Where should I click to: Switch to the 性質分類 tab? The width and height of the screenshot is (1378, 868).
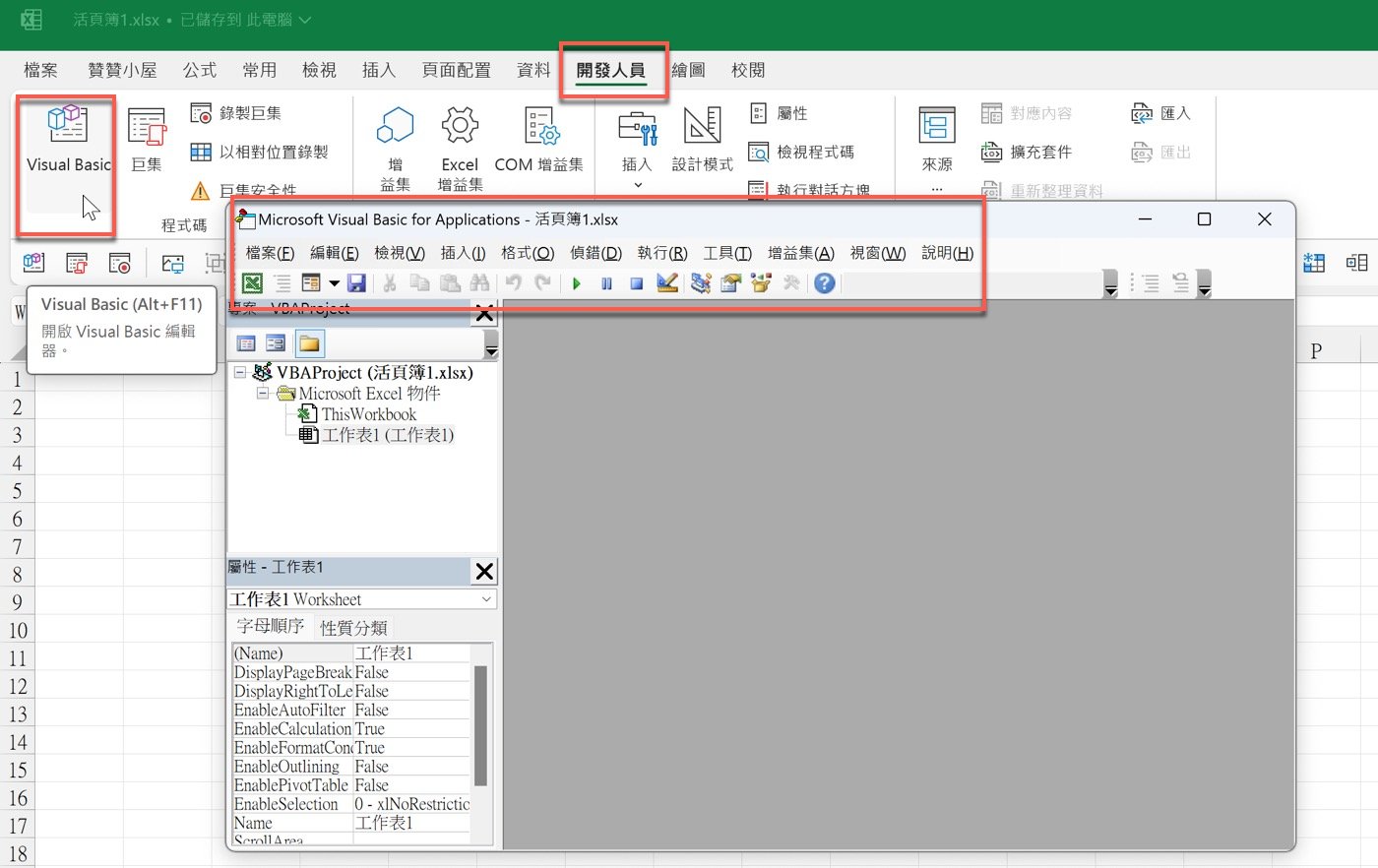click(353, 628)
